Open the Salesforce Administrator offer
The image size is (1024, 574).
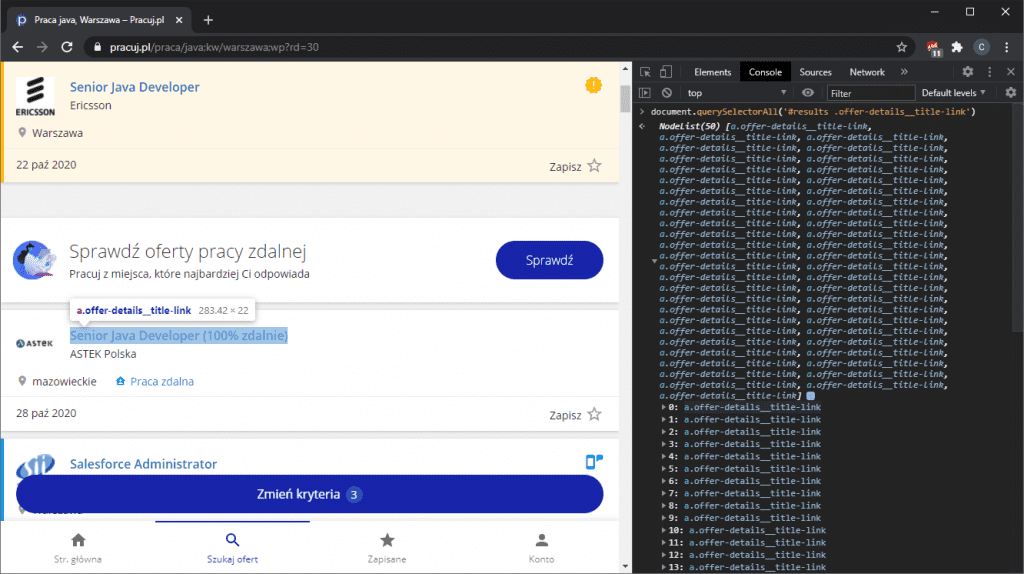click(x=143, y=464)
